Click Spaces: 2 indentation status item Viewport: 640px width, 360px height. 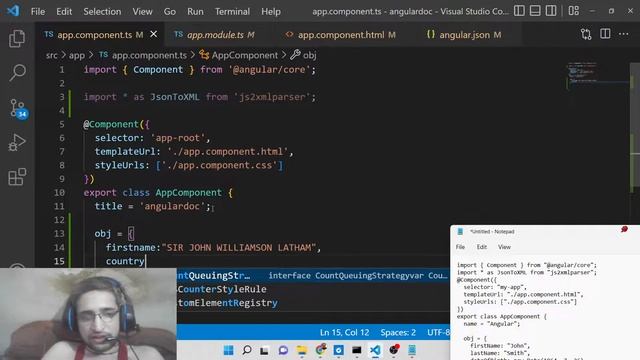(398, 333)
